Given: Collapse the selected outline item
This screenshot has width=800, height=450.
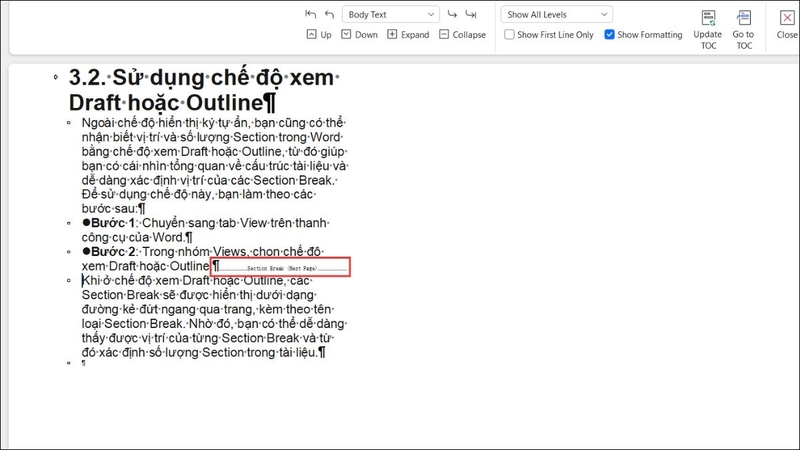Looking at the screenshot, I should click(463, 35).
